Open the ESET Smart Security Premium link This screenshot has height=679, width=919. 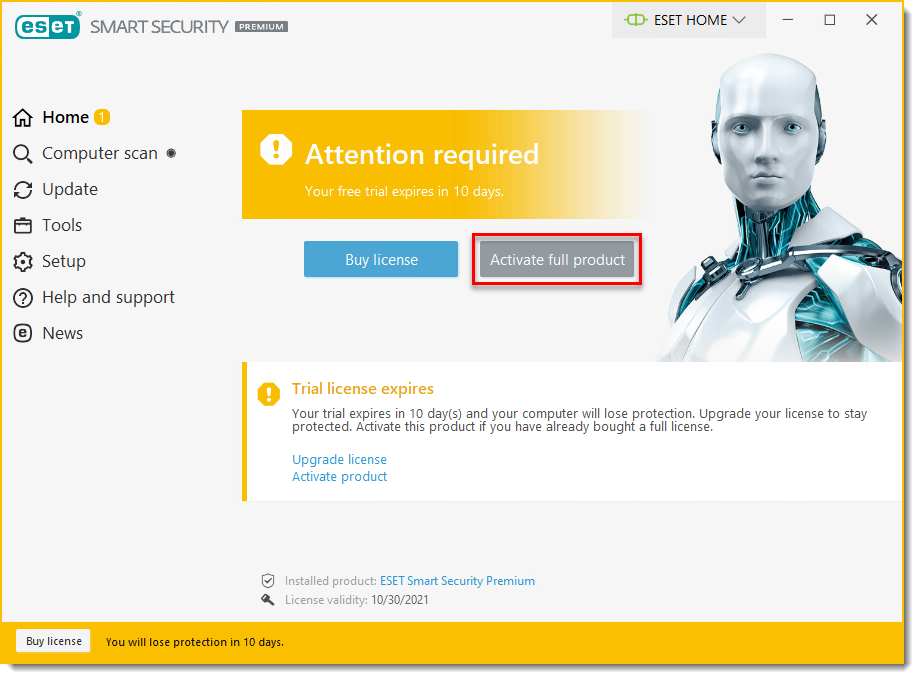457,581
